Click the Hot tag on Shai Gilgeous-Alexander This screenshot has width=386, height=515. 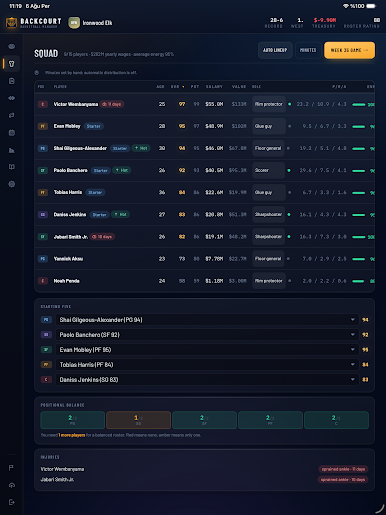click(141, 148)
